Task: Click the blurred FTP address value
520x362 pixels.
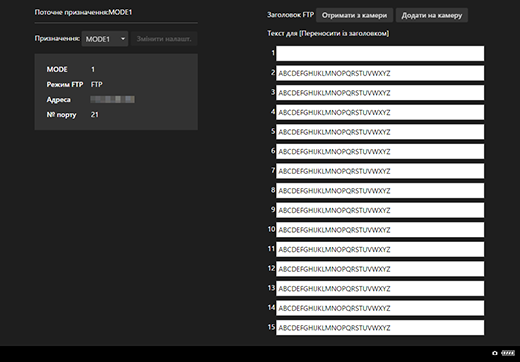Action: coord(113,99)
